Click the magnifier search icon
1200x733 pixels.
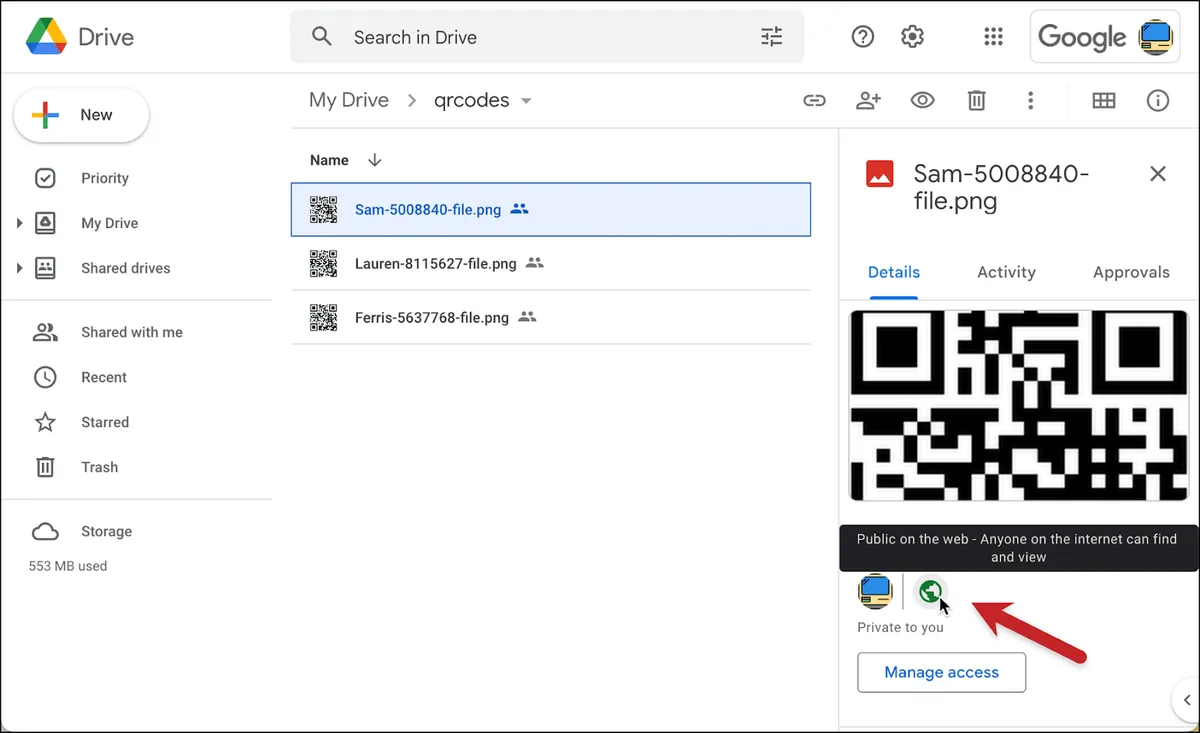tap(321, 37)
